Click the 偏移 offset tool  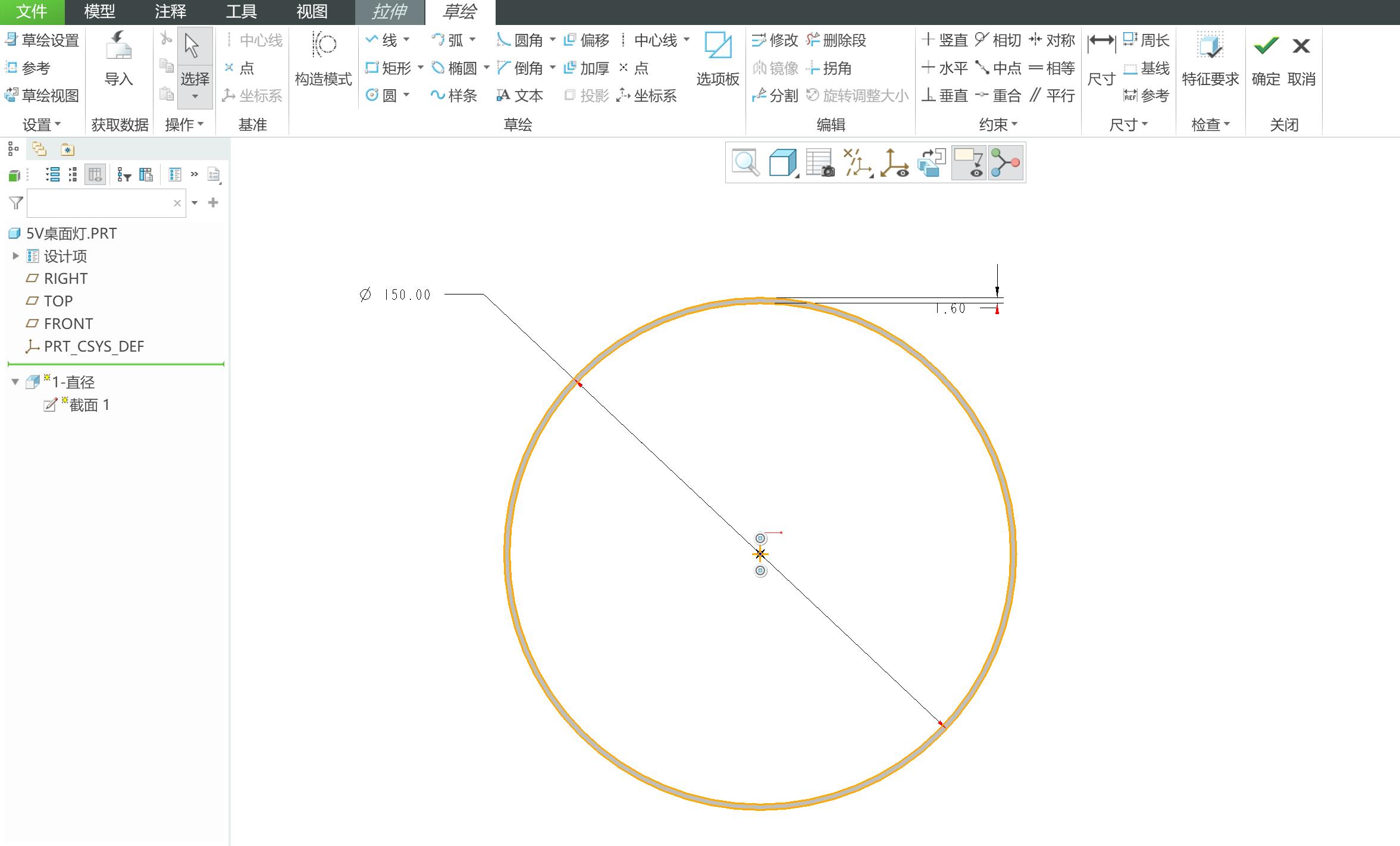586,40
